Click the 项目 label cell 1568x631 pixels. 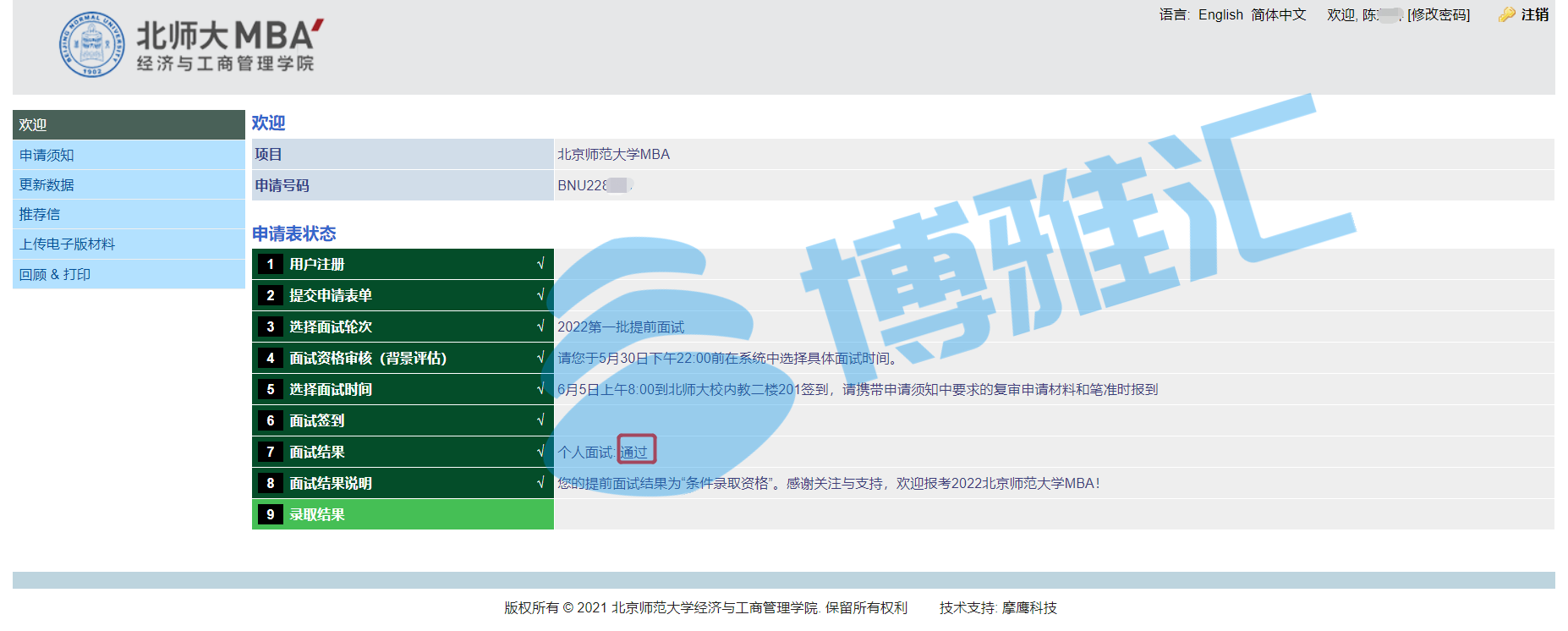pyautogui.click(x=403, y=154)
